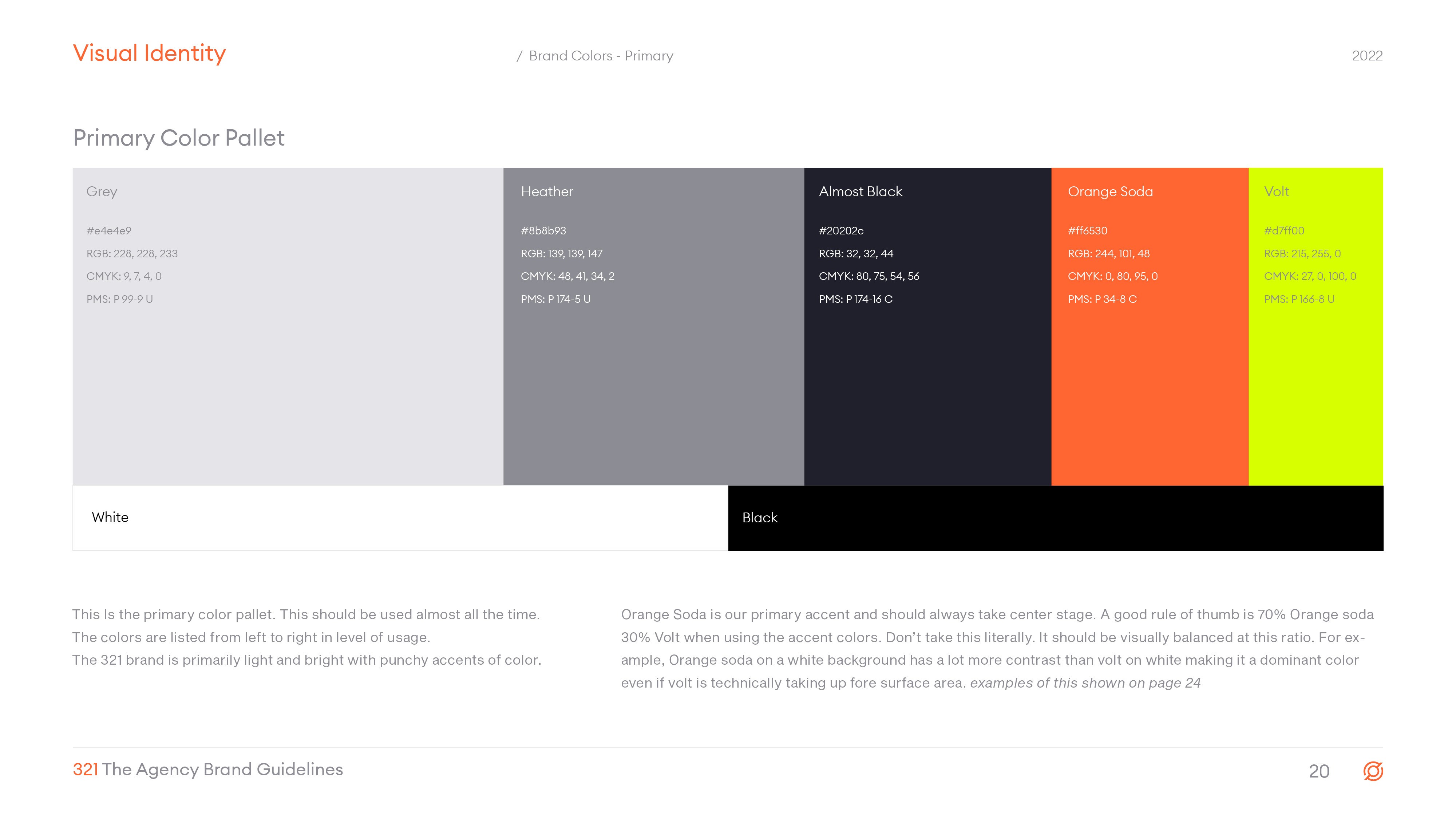Click the 321 The Agency Brand Guidelines footer

click(207, 769)
